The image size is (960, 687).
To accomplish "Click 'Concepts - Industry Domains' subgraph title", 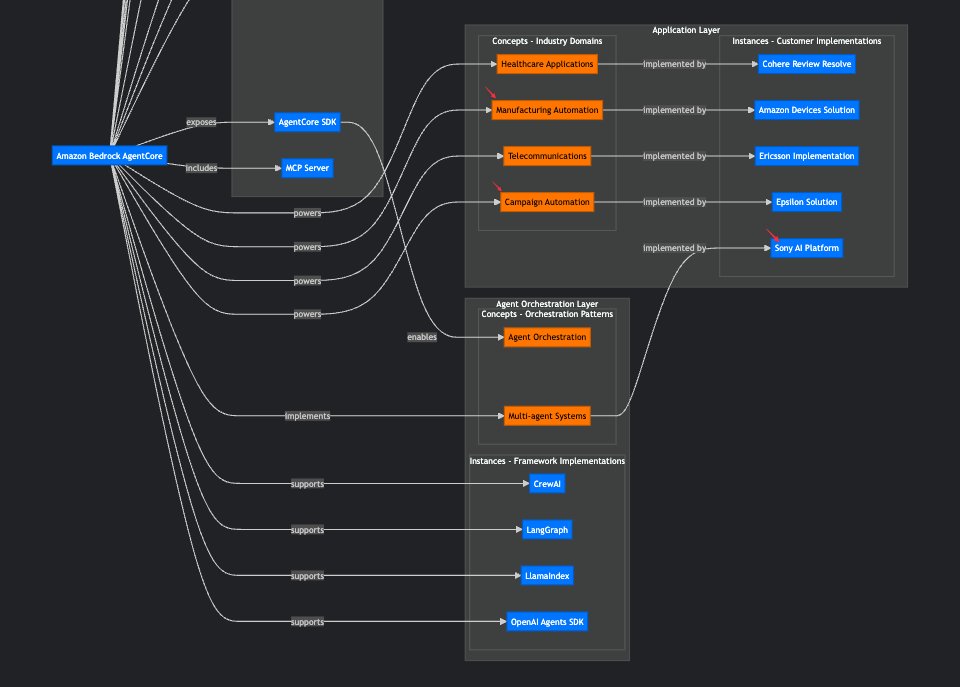I will click(547, 41).
